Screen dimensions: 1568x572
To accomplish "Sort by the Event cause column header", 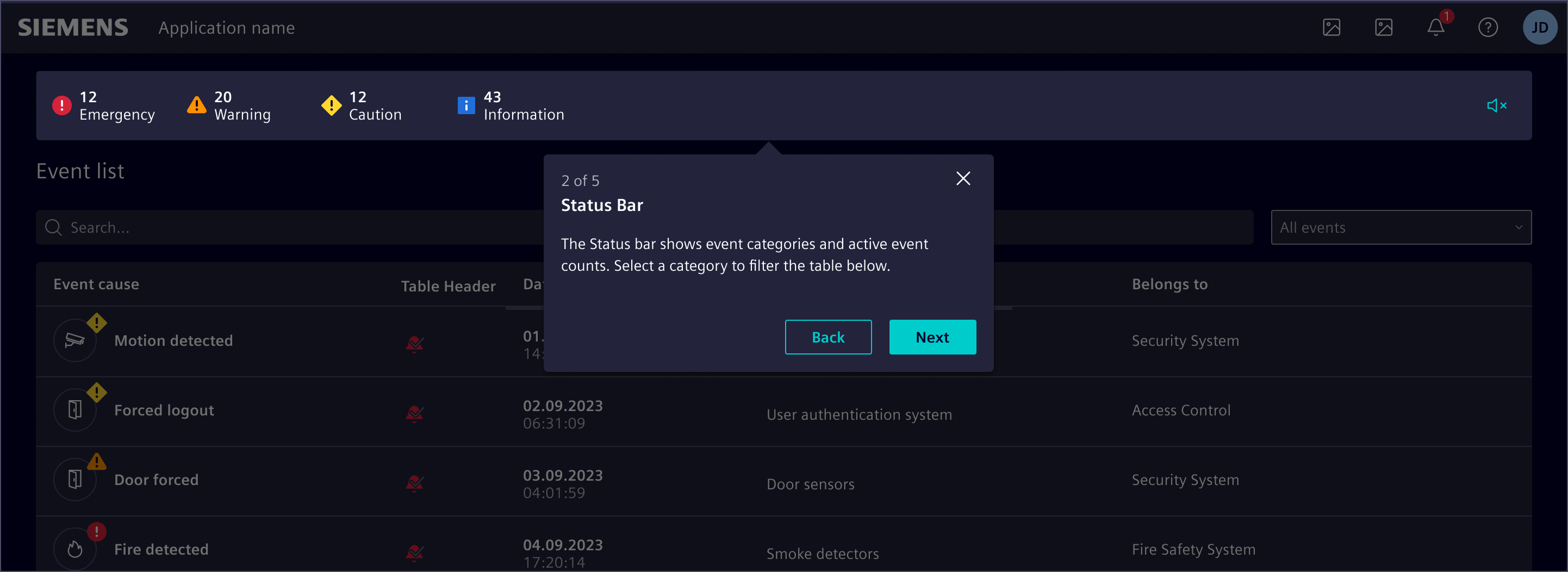I will 96,284.
